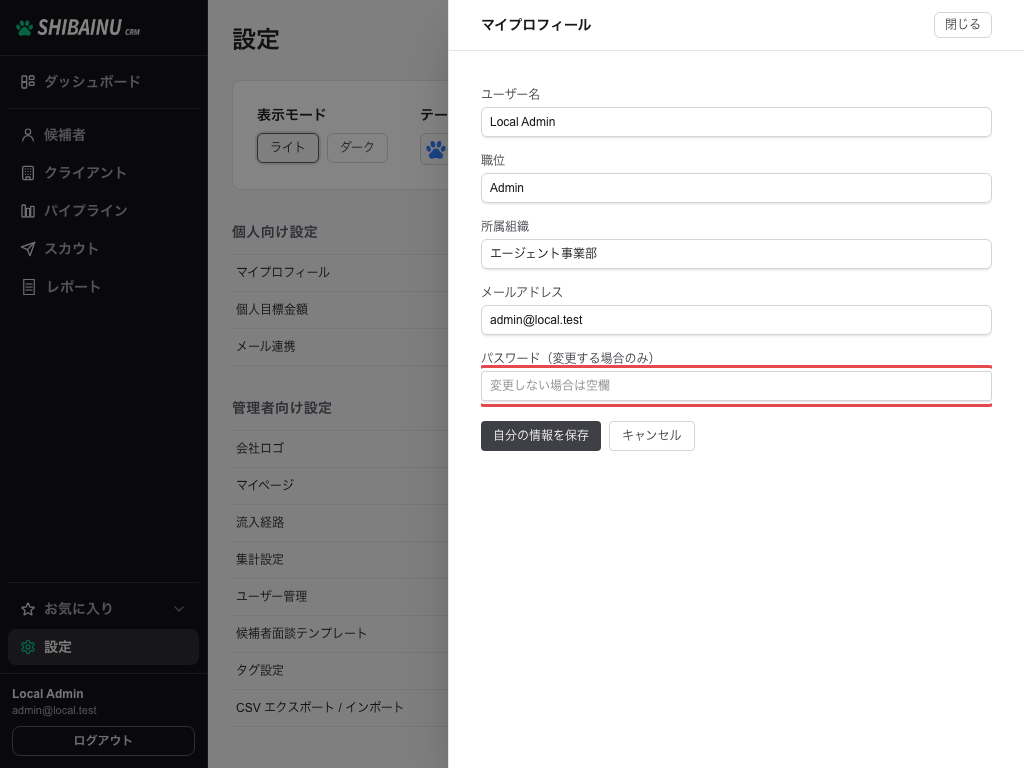The width and height of the screenshot is (1024, 768).
Task: Open ダッシュボード in sidebar
Action: pos(103,82)
